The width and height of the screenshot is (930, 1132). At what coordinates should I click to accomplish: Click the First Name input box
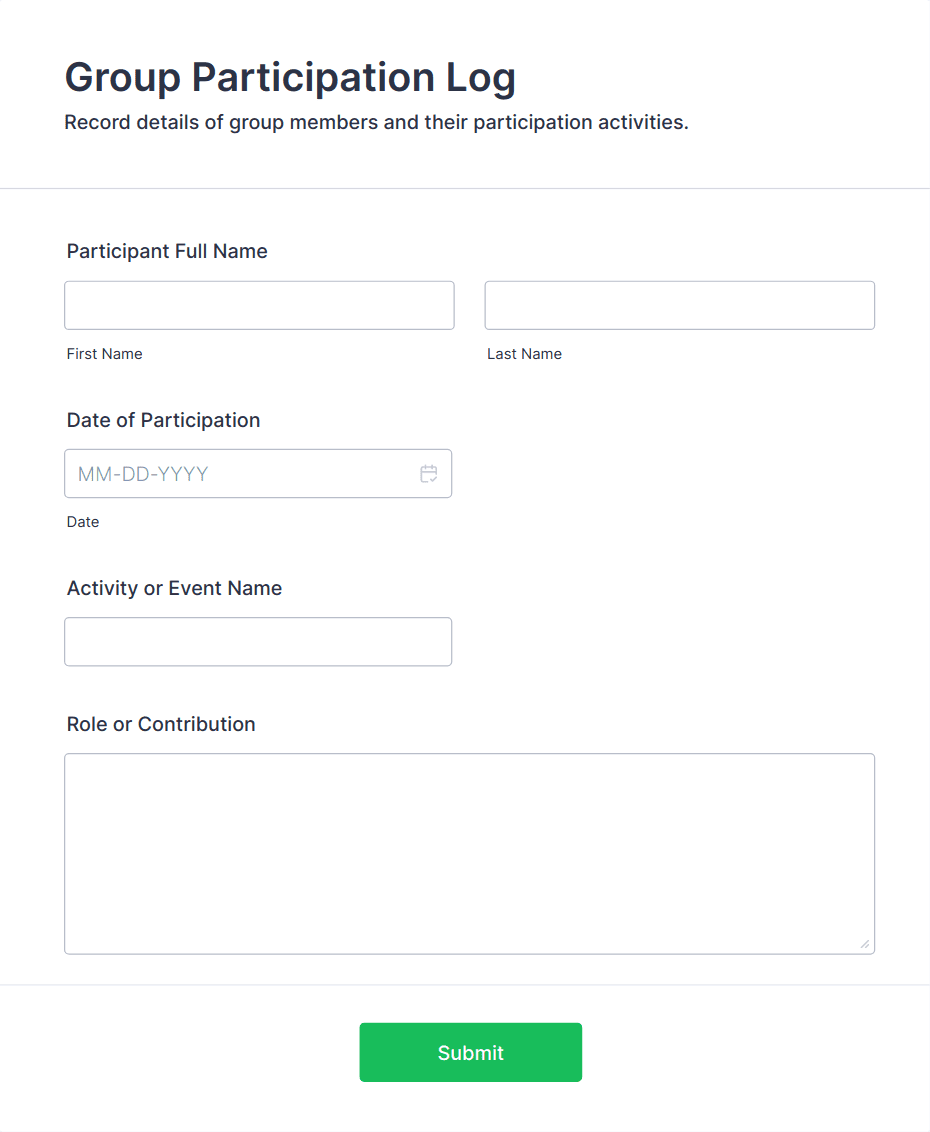tap(259, 305)
